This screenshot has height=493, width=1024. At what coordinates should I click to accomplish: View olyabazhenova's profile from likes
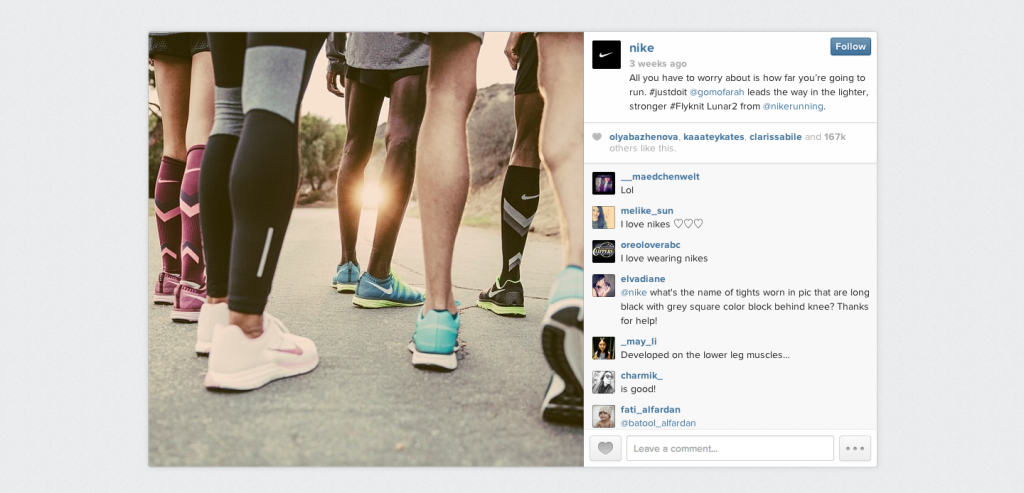click(x=643, y=137)
